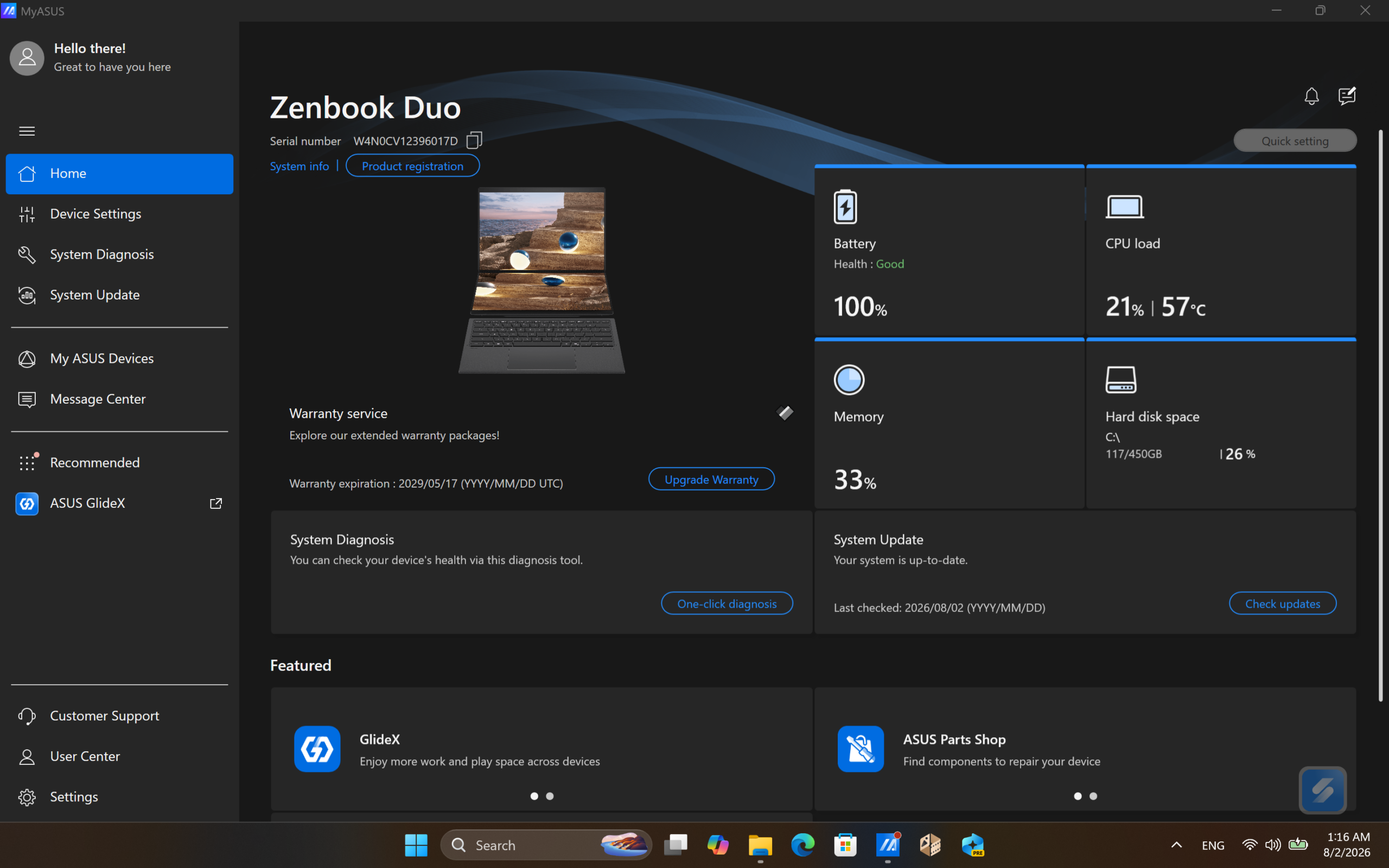
Task: Launch Microsoft Edge from the taskbar
Action: tap(802, 845)
